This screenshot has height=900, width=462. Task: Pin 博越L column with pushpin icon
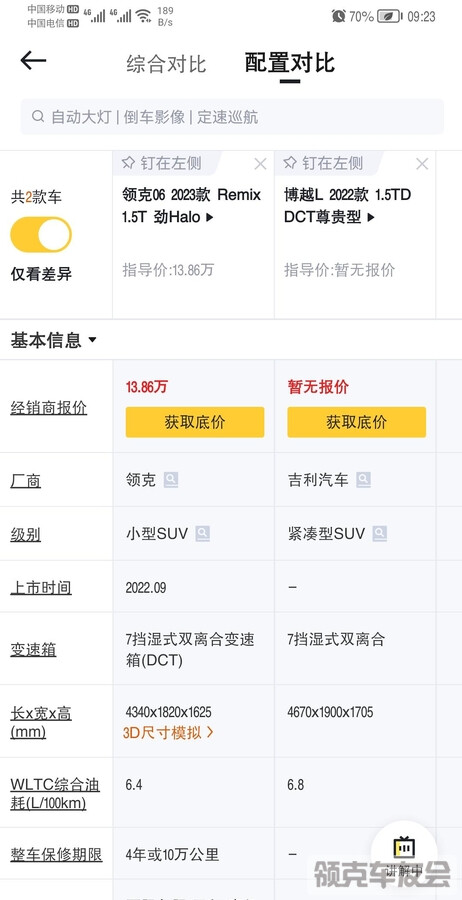290,163
